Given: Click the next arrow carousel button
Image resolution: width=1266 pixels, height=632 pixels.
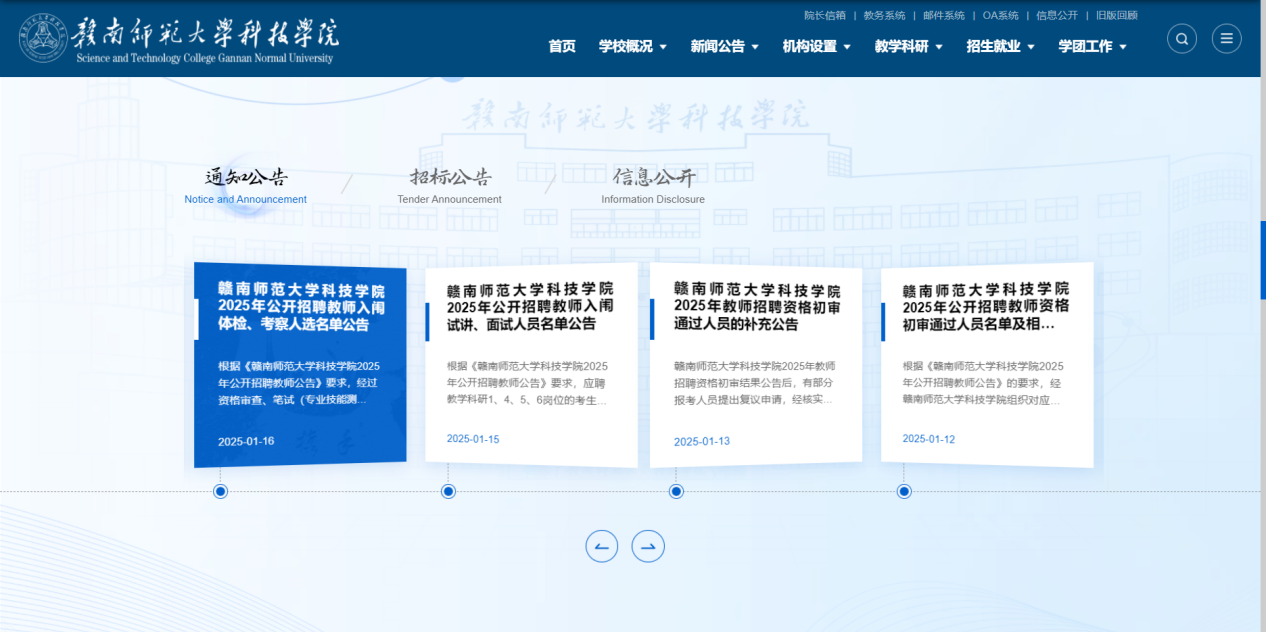Looking at the screenshot, I should pos(648,546).
